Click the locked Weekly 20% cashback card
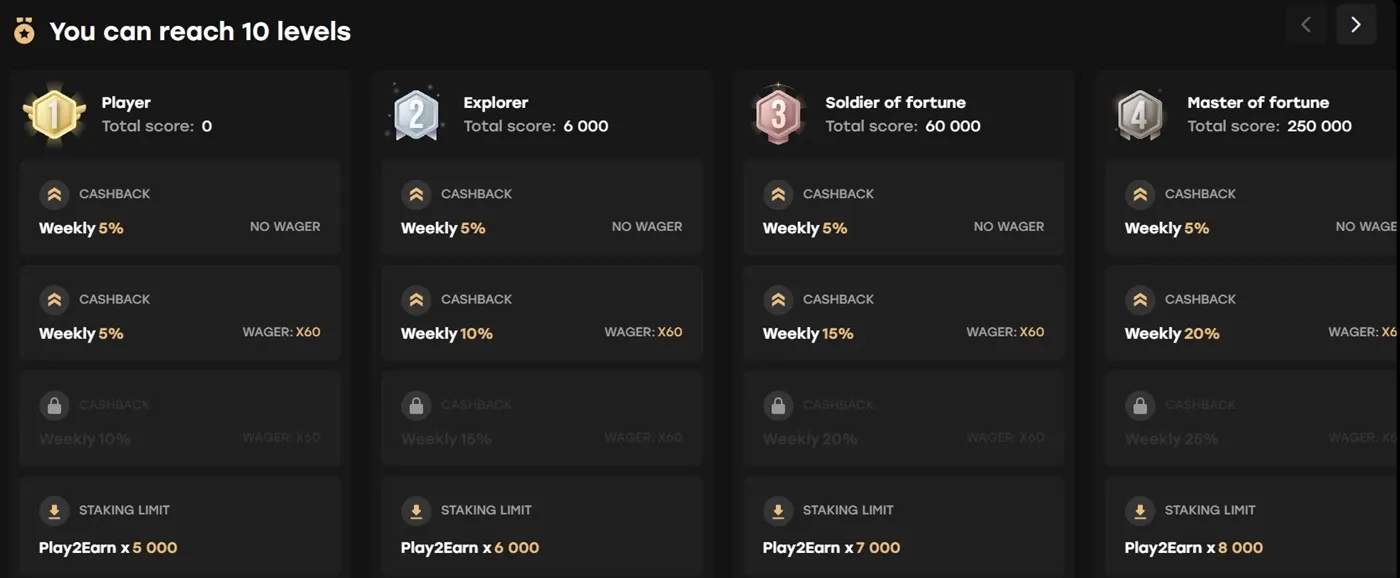This screenshot has width=1400, height=578. 904,420
